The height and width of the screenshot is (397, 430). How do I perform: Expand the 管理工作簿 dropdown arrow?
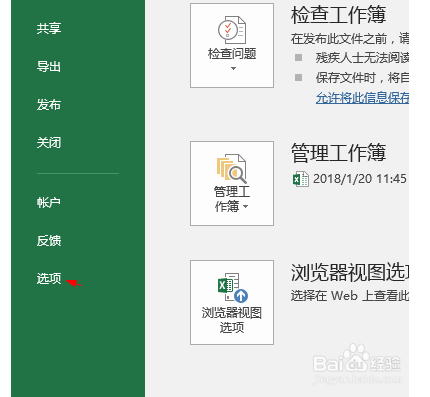tap(246, 207)
